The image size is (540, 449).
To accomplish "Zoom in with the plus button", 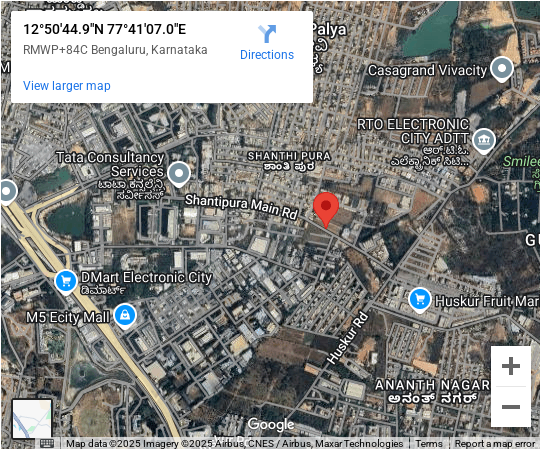I will coord(511,366).
